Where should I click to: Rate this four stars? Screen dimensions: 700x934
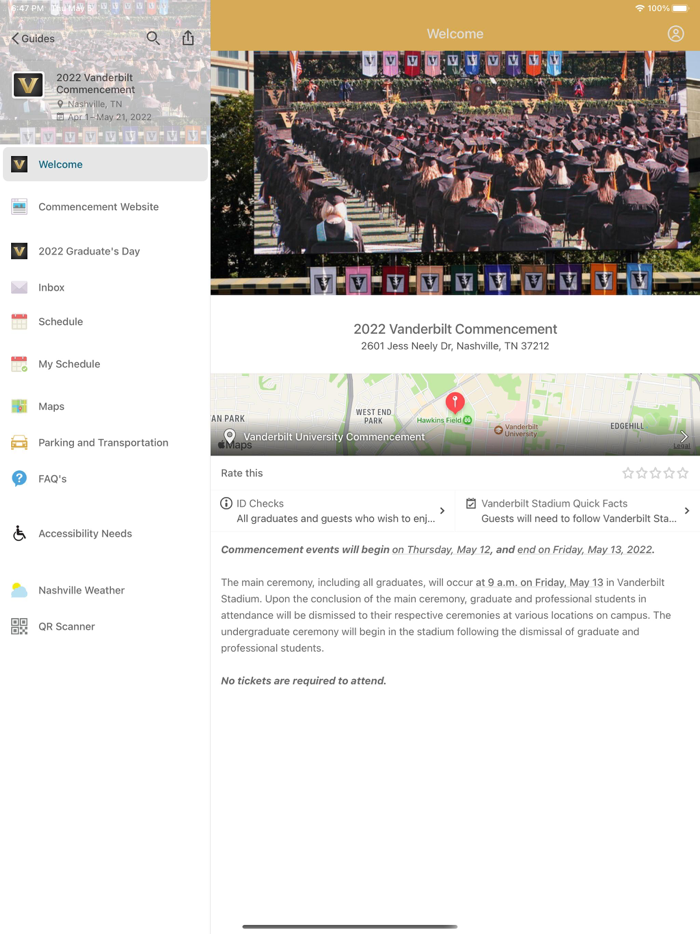[669, 473]
